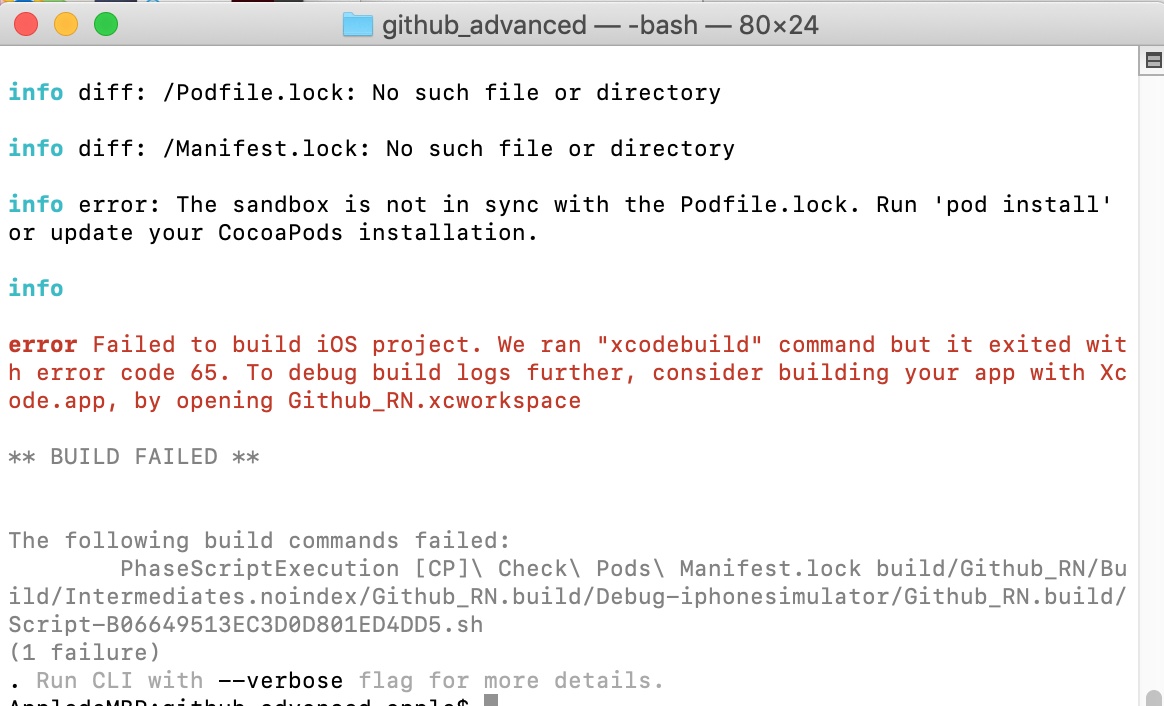
Task: Minimize the Terminal window
Action: pos(66,25)
